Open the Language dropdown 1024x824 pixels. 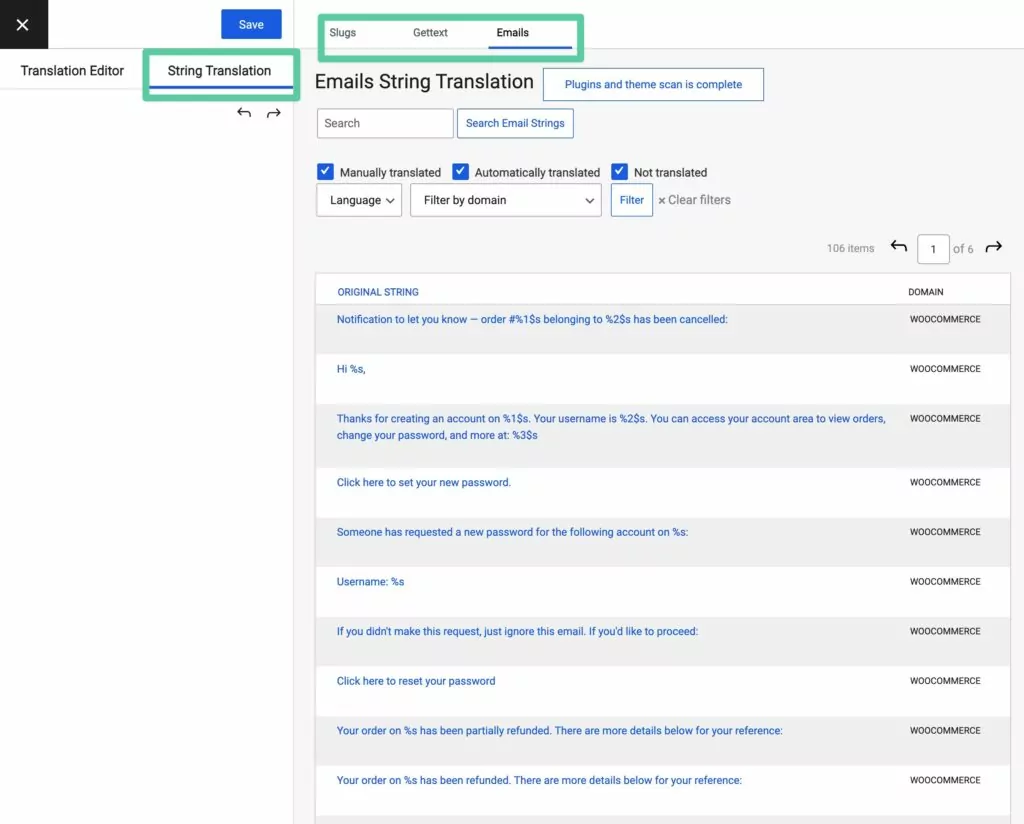pyautogui.click(x=358, y=200)
